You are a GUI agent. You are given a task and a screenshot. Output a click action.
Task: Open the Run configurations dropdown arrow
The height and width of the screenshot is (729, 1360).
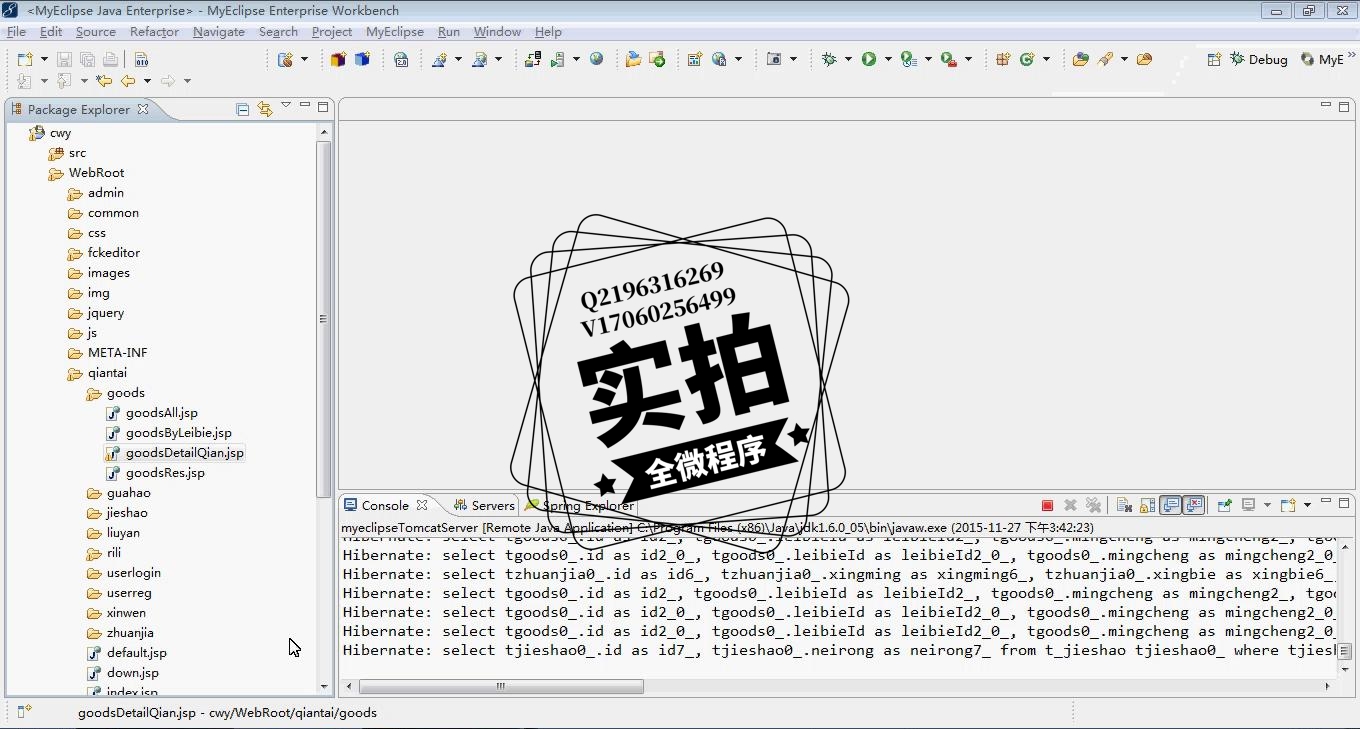pos(887,59)
